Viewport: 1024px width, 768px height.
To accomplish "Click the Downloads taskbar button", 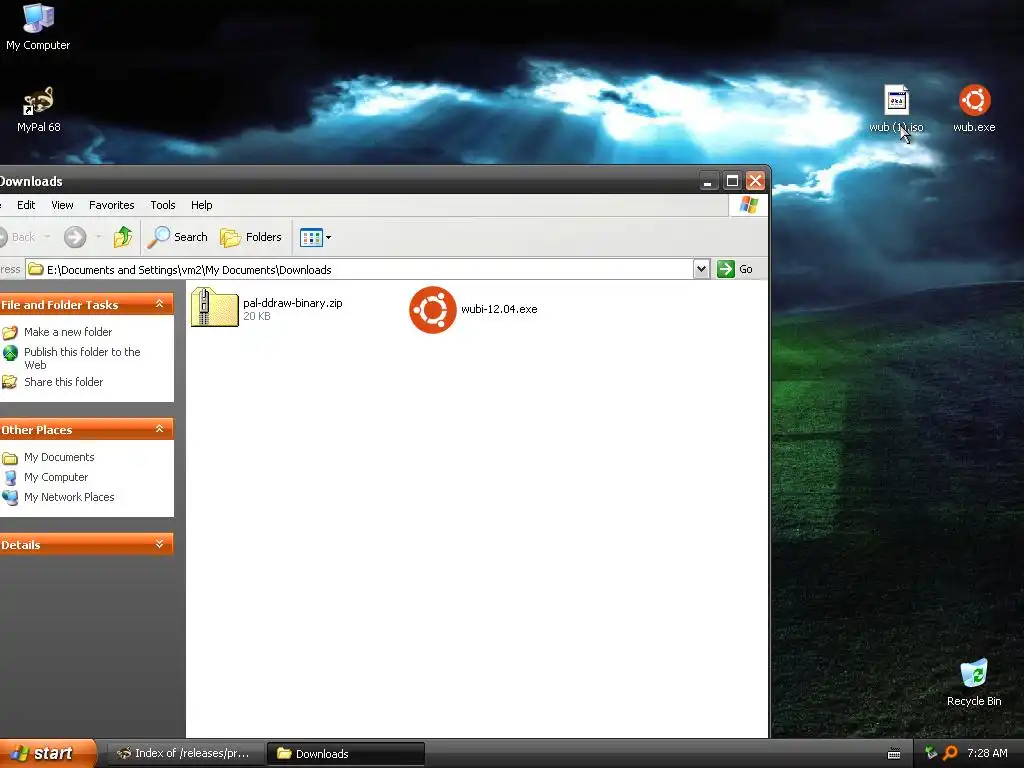I will [x=345, y=754].
